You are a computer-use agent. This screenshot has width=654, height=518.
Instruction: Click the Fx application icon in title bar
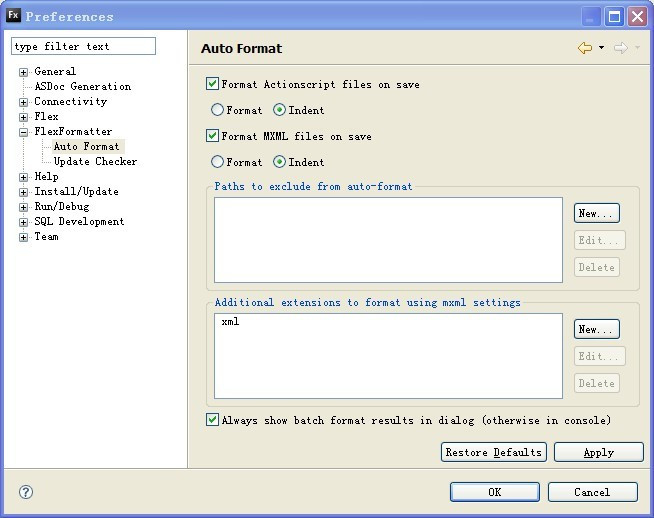(x=13, y=16)
